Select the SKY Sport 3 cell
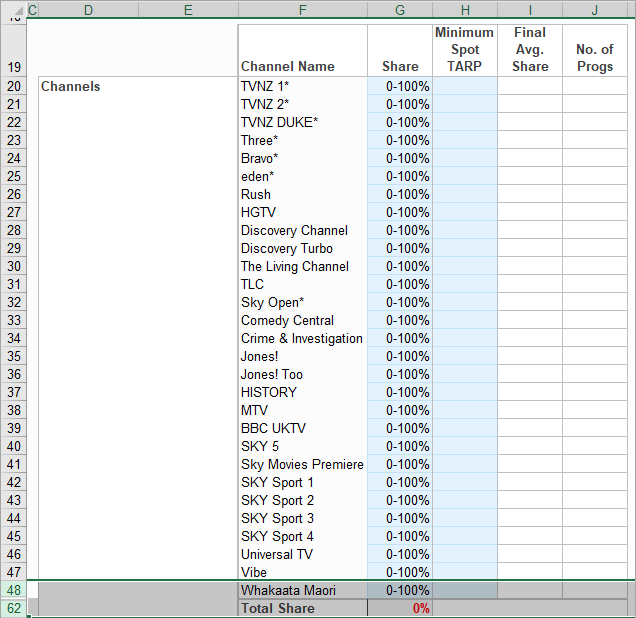 (303, 518)
